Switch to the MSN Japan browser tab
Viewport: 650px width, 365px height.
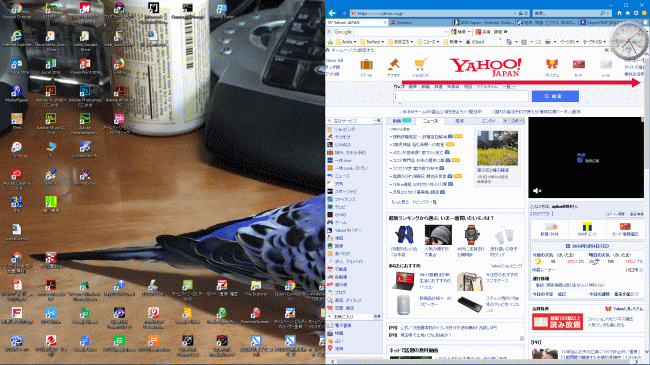483,22
